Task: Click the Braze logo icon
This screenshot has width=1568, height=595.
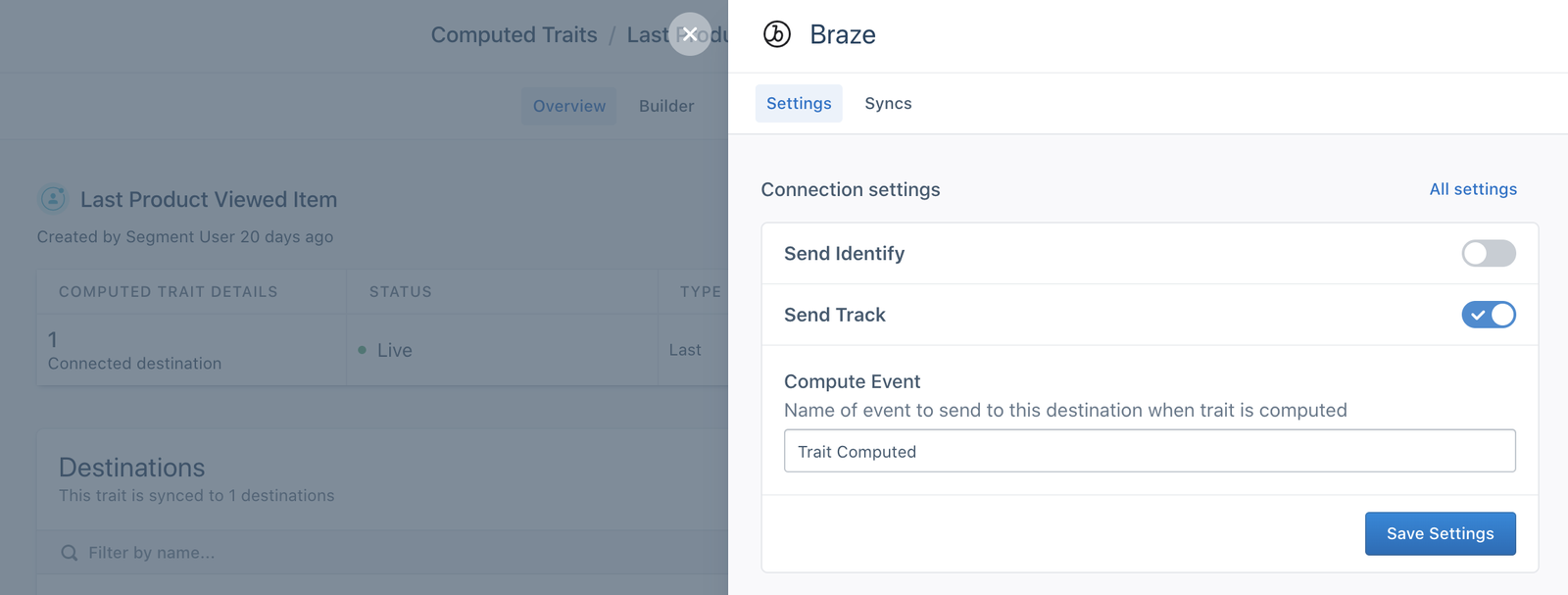Action: click(x=775, y=34)
